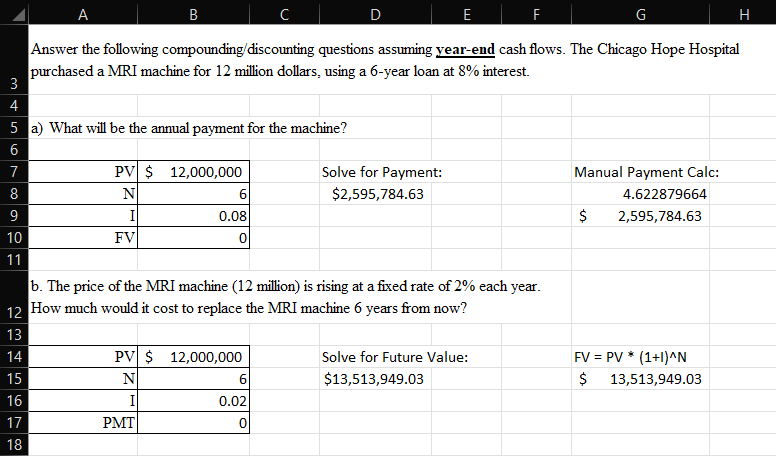Select row 12 header
The height and width of the screenshot is (456, 776).
coord(14,297)
